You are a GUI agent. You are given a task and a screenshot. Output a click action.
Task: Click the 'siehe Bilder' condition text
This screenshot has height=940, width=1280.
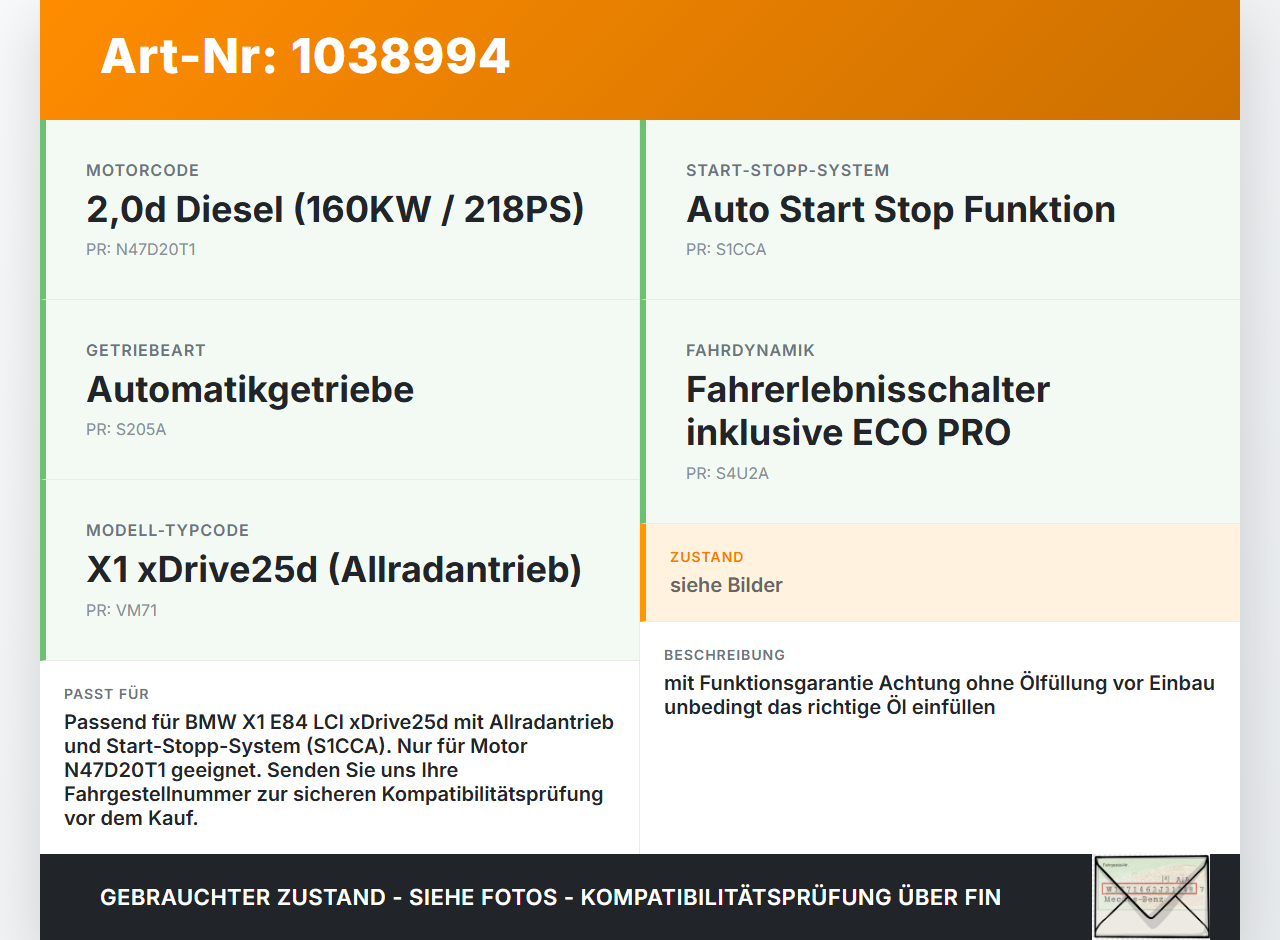[726, 585]
